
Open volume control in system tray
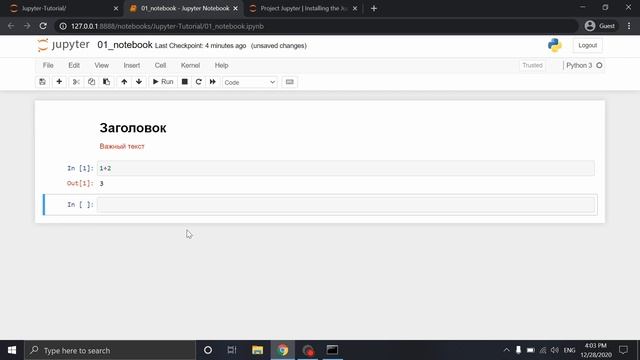click(554, 350)
